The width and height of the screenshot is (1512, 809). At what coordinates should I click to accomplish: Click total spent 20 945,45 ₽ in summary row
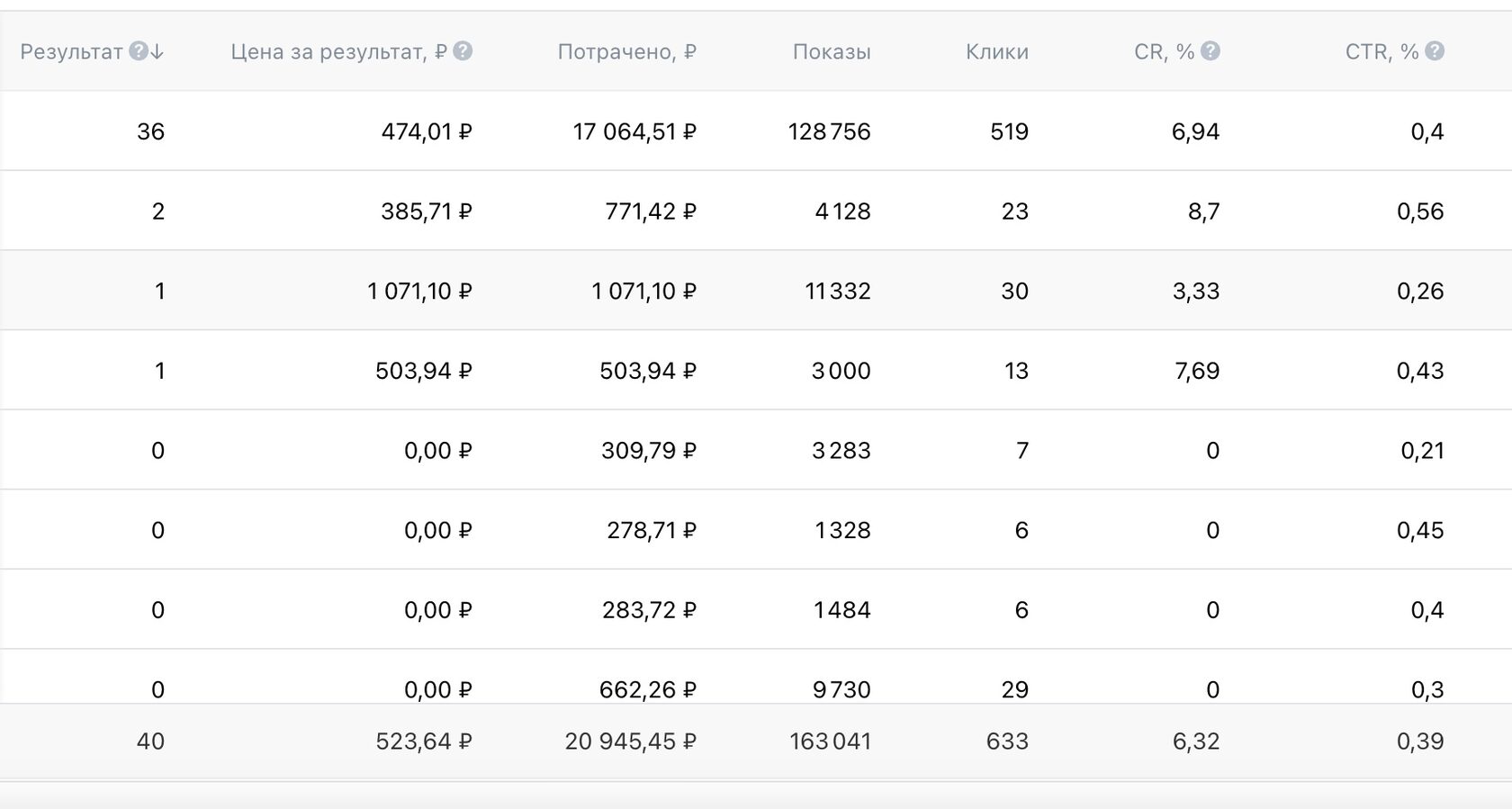[631, 742]
